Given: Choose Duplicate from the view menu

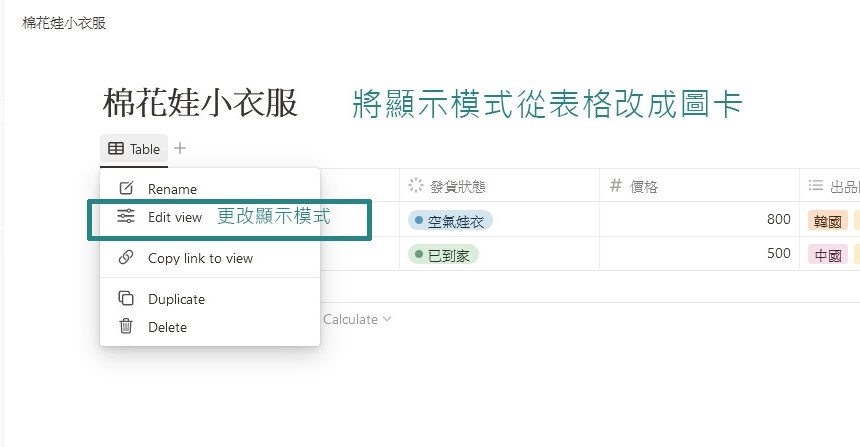Looking at the screenshot, I should [x=210, y=299].
